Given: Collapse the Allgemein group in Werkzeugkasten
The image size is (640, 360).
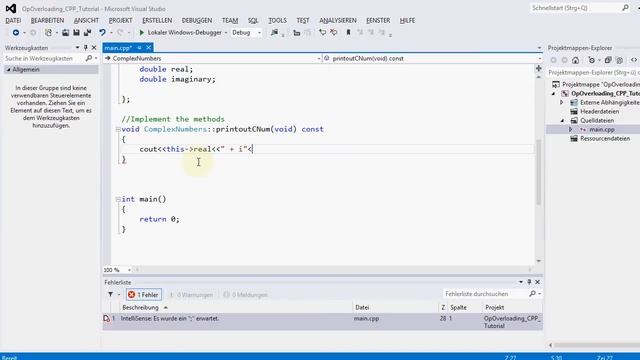Looking at the screenshot, I should coord(8,70).
